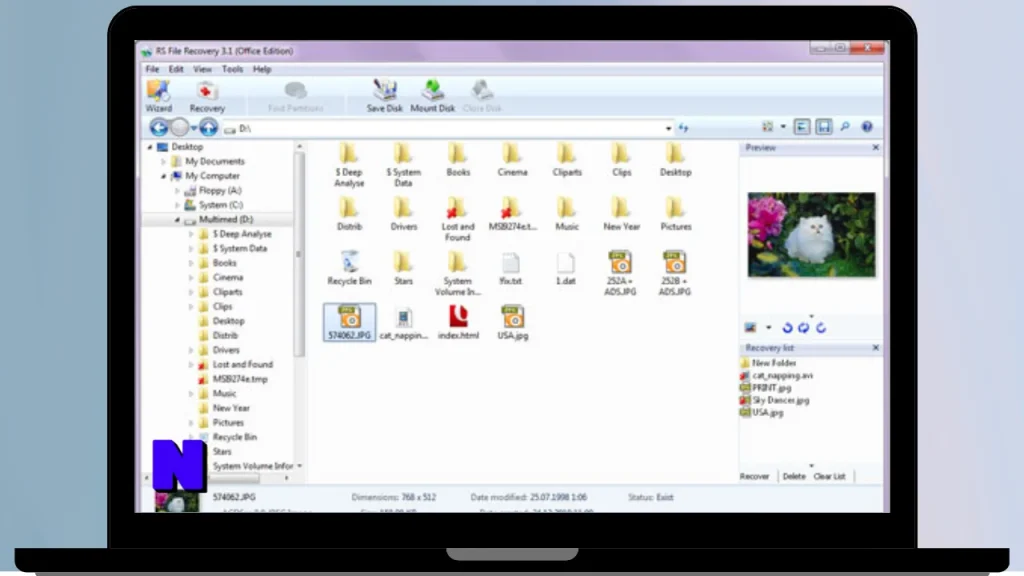Select cat_napping.avi in recovery list
This screenshot has height=576, width=1024.
[782, 376]
